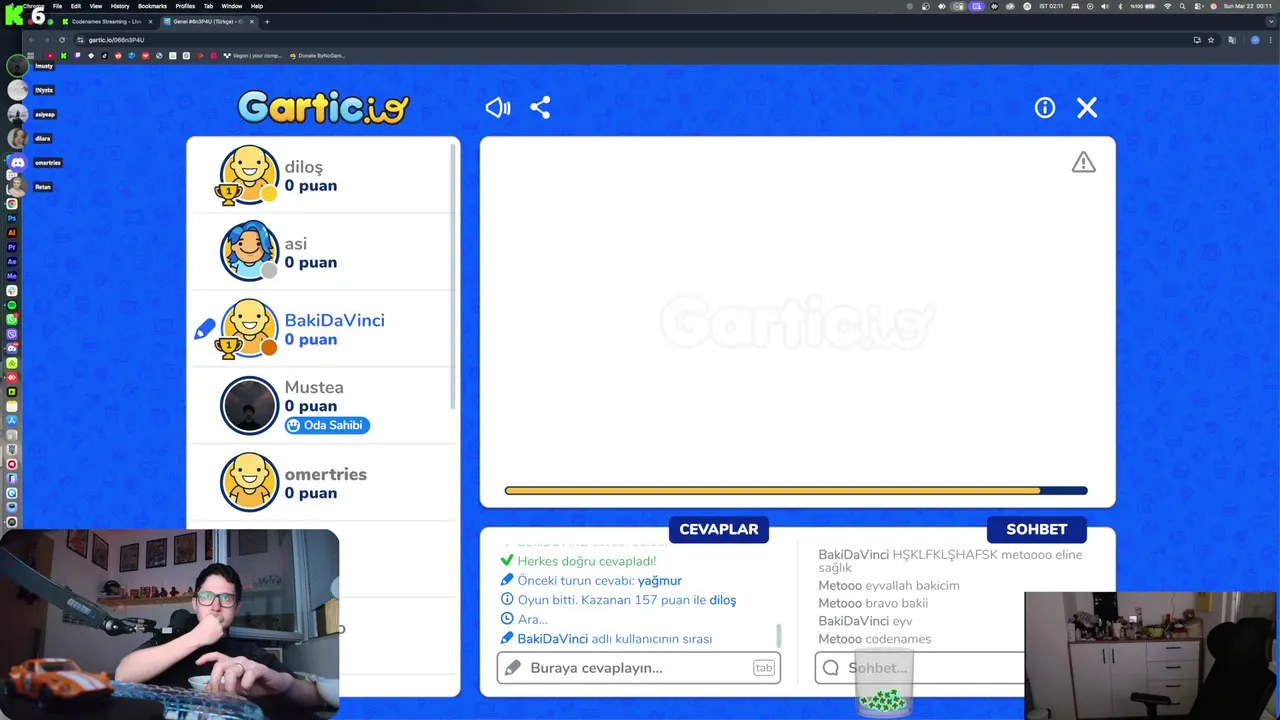Click the pencil icon beside BakiDaVinci

click(204, 328)
